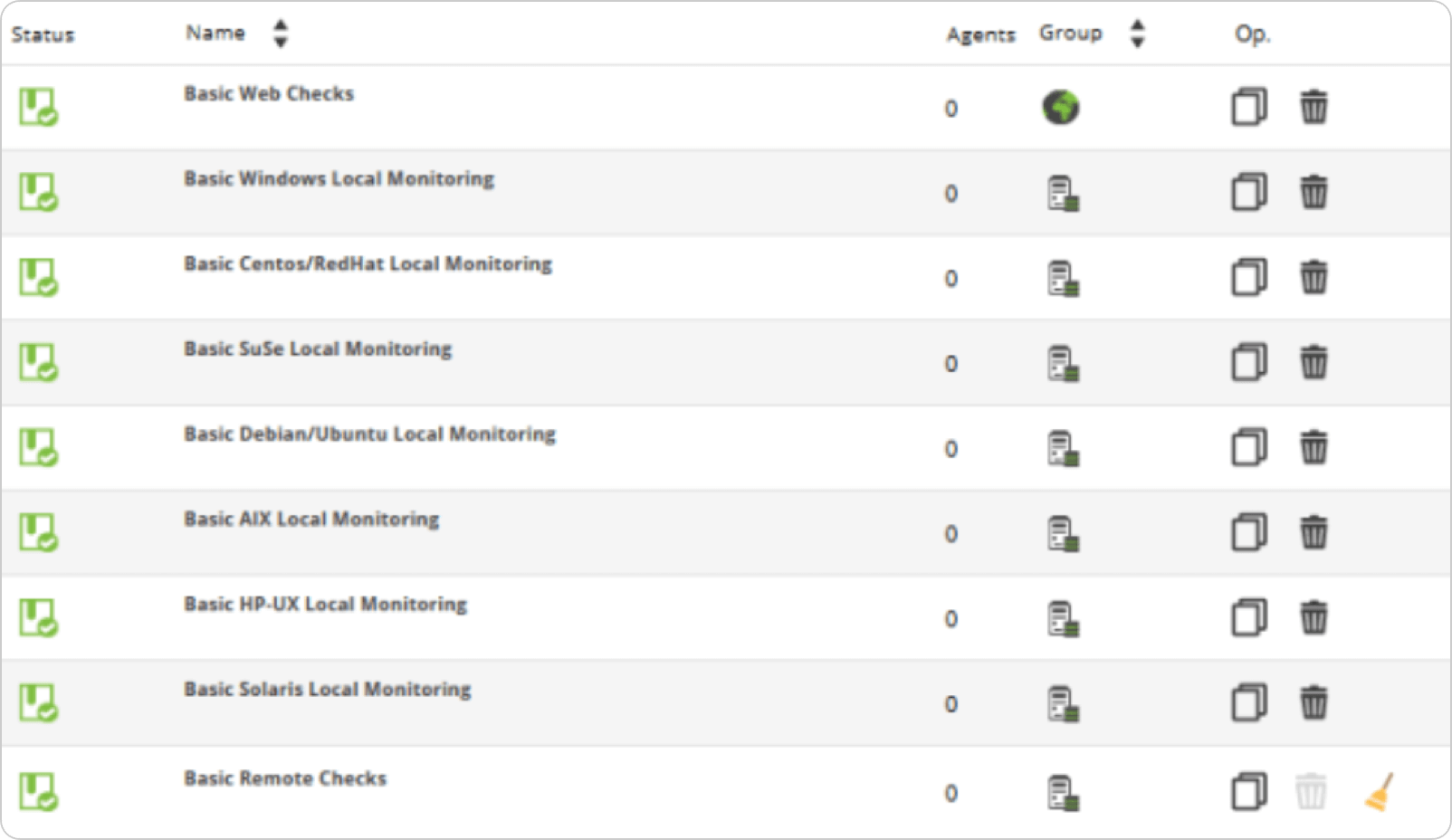Open the Basic Web Checks policy
This screenshot has height=840, width=1452.
[269, 93]
